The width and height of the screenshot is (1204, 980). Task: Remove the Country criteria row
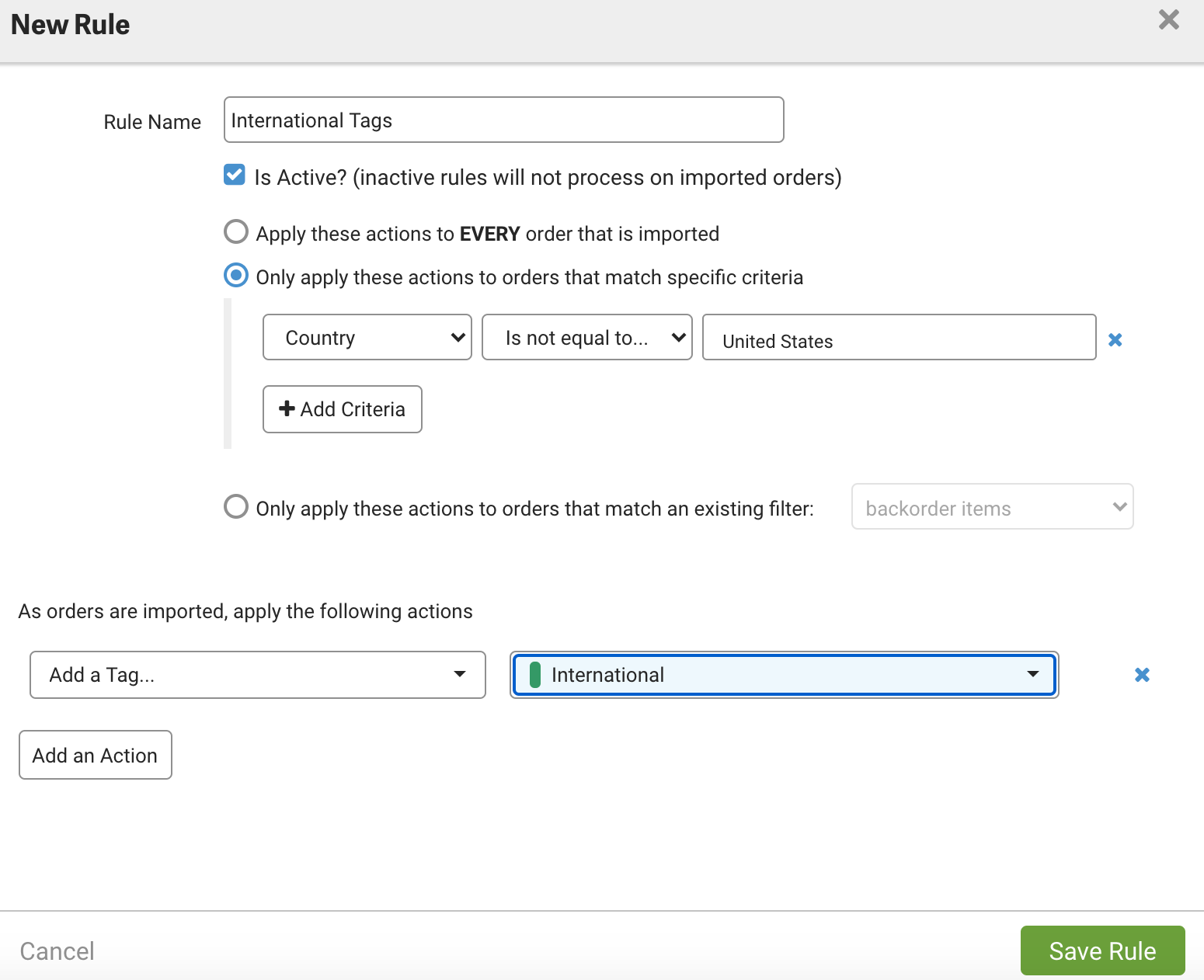coord(1115,340)
